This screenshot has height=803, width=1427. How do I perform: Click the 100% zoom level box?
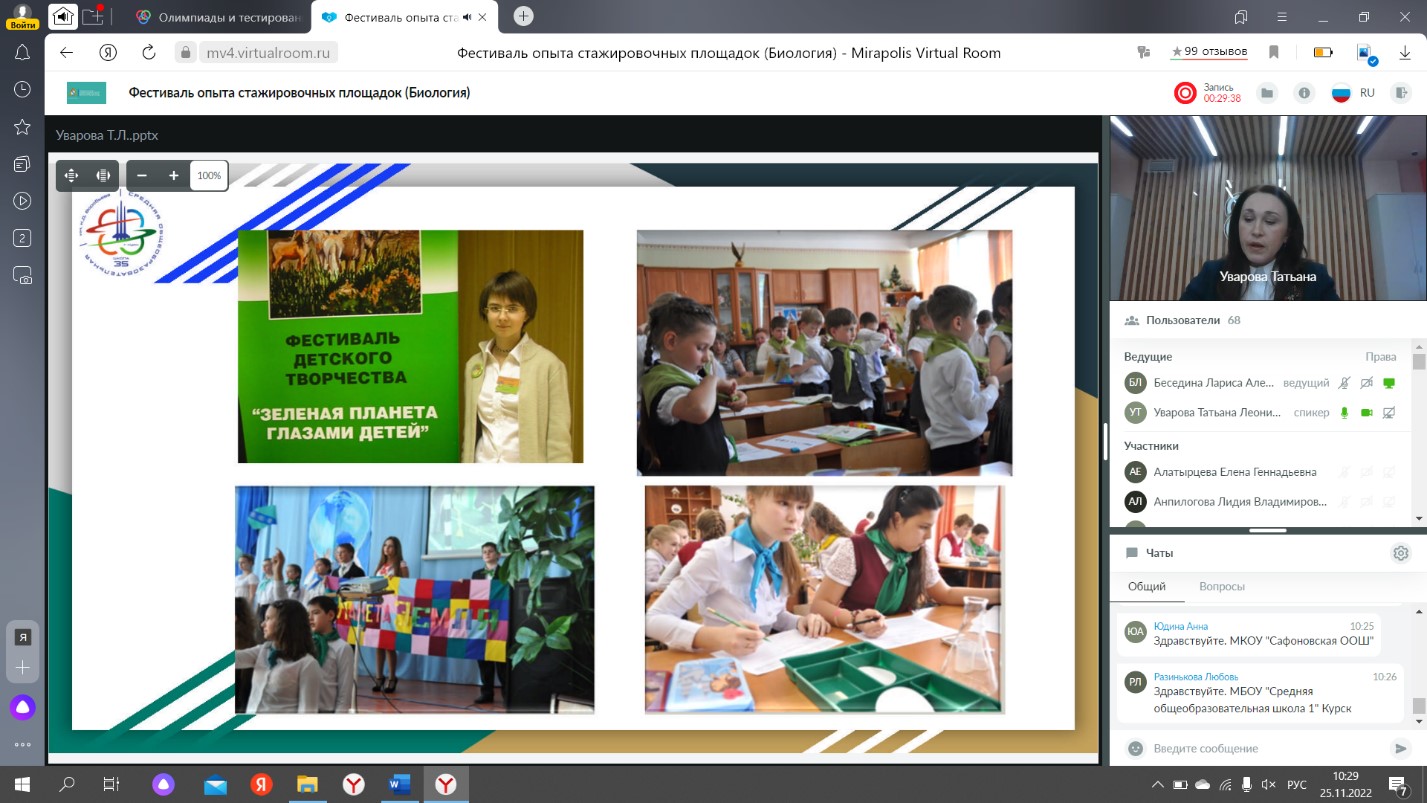coord(209,175)
